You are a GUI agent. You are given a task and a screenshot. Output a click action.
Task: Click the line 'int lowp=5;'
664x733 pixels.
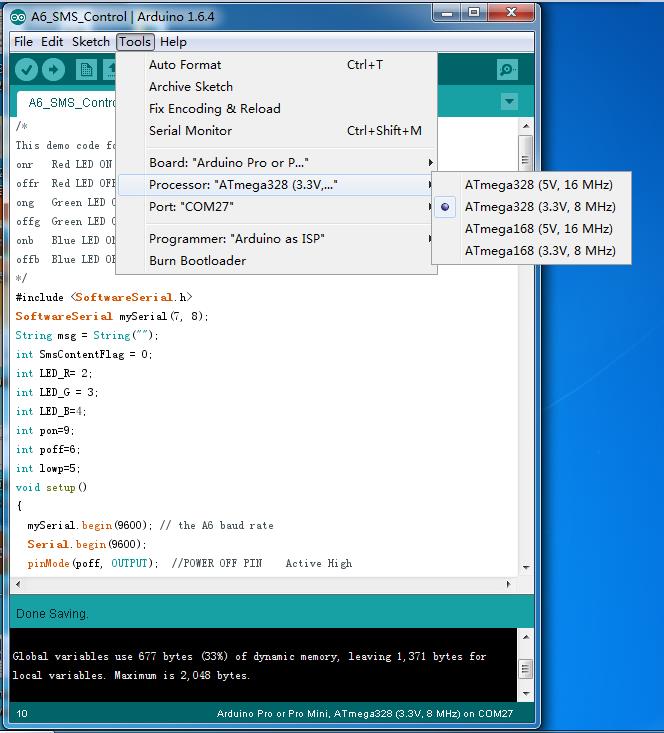[48, 468]
